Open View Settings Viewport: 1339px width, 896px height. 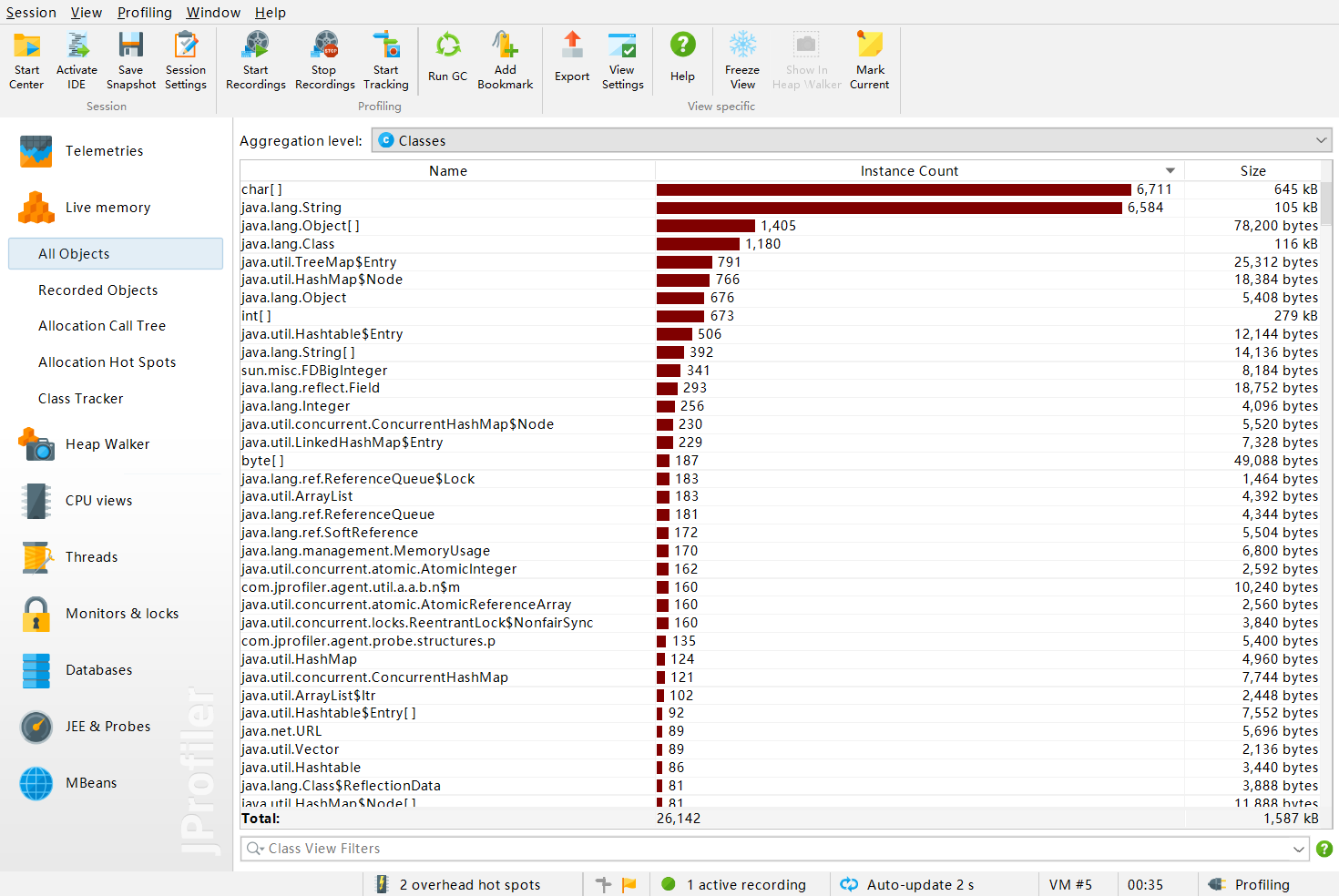(x=623, y=60)
